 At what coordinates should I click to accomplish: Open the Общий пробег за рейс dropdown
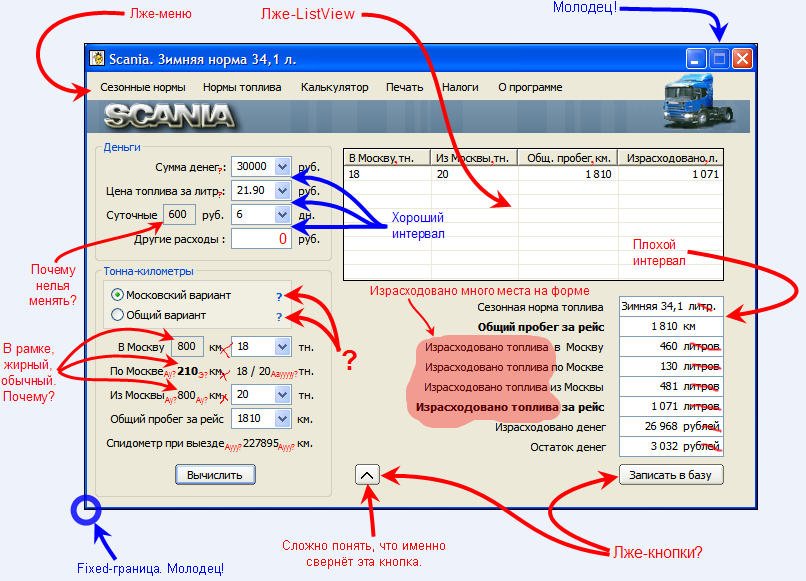[x=282, y=419]
